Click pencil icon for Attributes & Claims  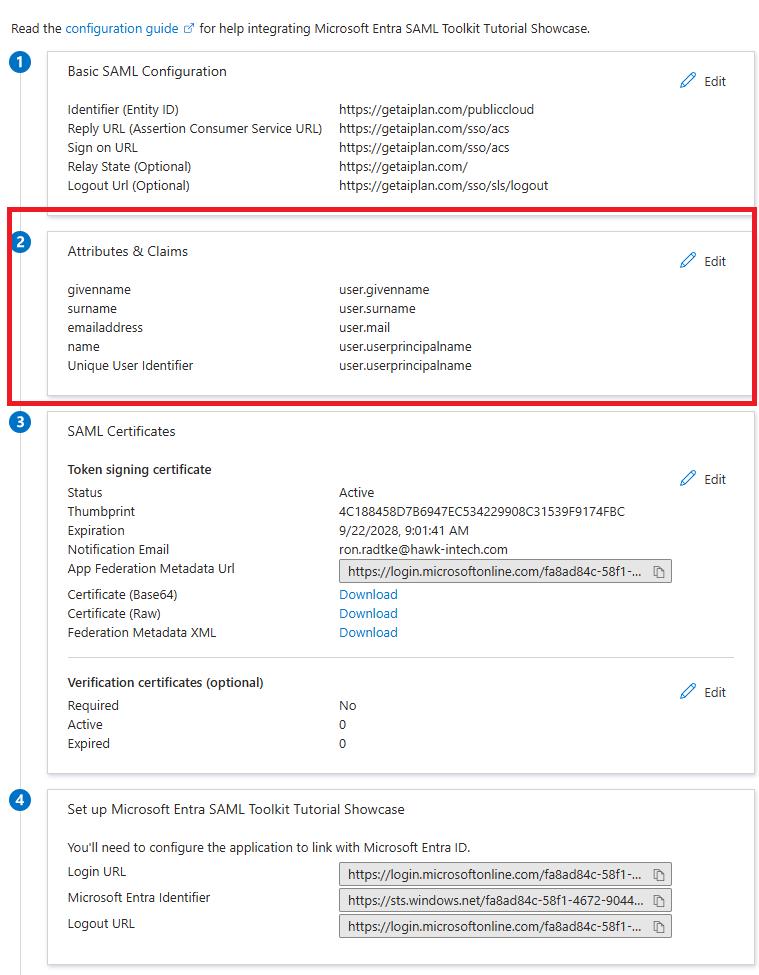(x=688, y=261)
